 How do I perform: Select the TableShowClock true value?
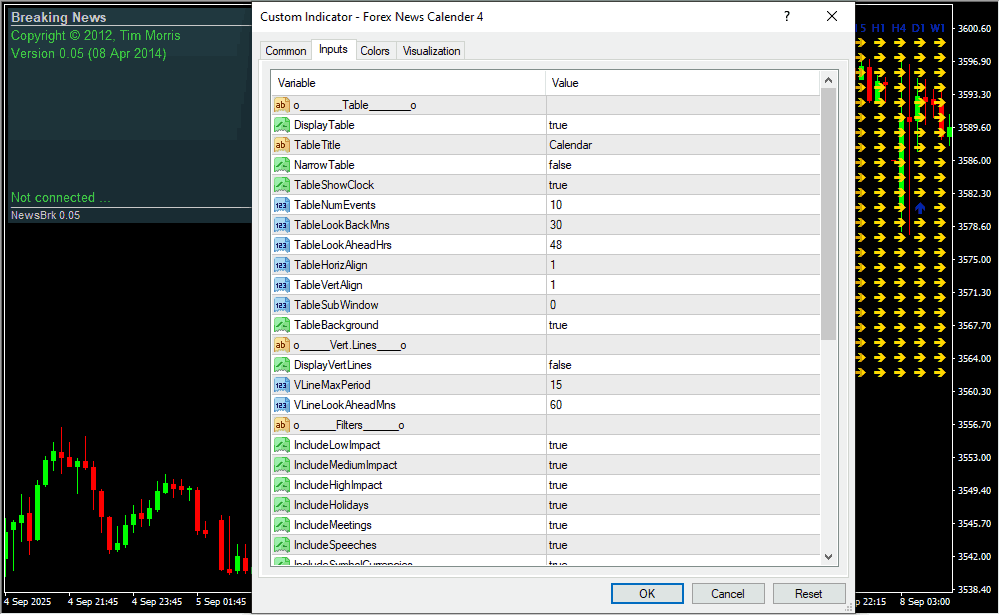[x=682, y=185]
